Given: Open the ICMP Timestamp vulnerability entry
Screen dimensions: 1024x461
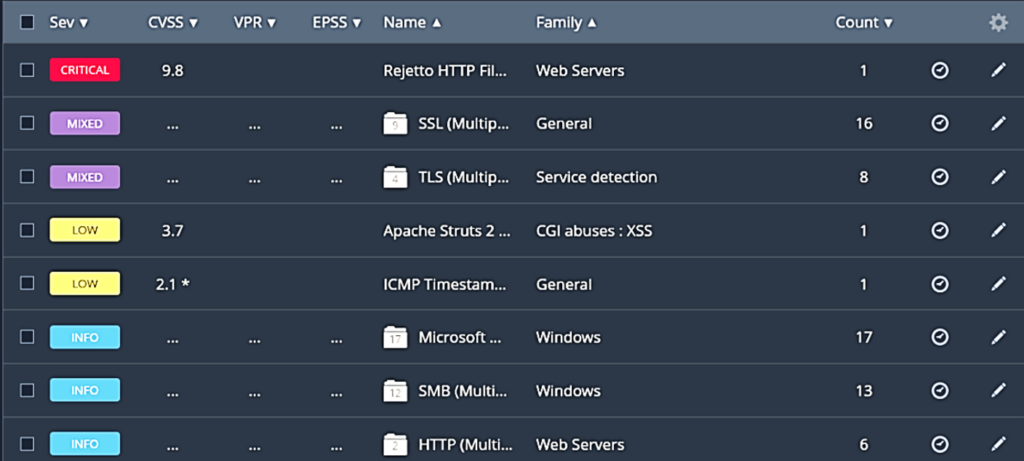Looking at the screenshot, I should point(445,284).
